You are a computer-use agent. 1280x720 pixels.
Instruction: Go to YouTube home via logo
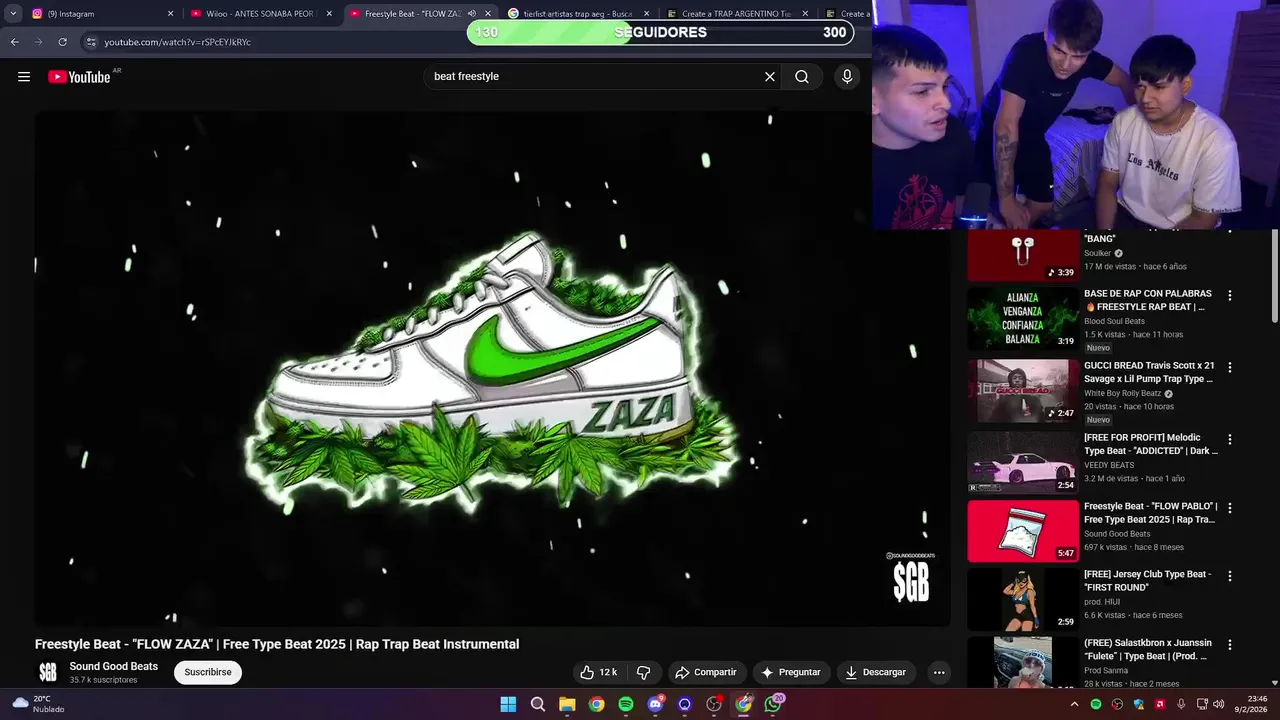[x=79, y=77]
